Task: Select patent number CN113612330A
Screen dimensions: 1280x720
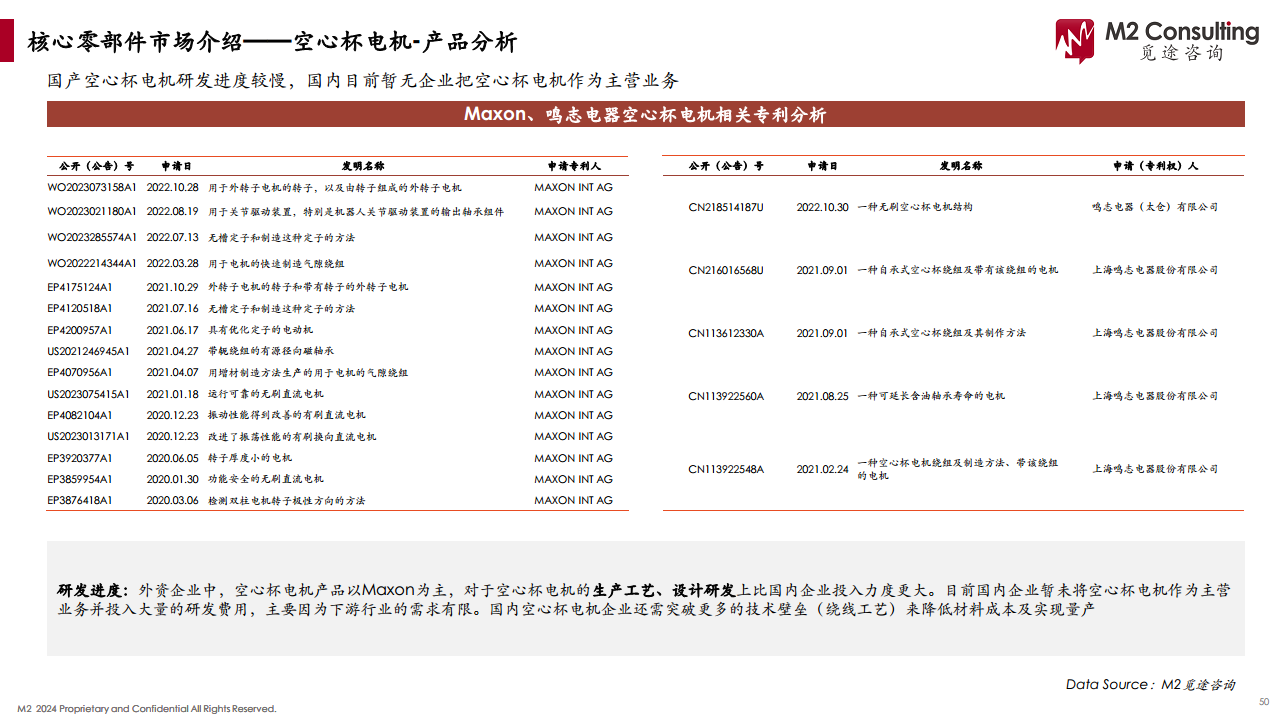Action: point(726,333)
